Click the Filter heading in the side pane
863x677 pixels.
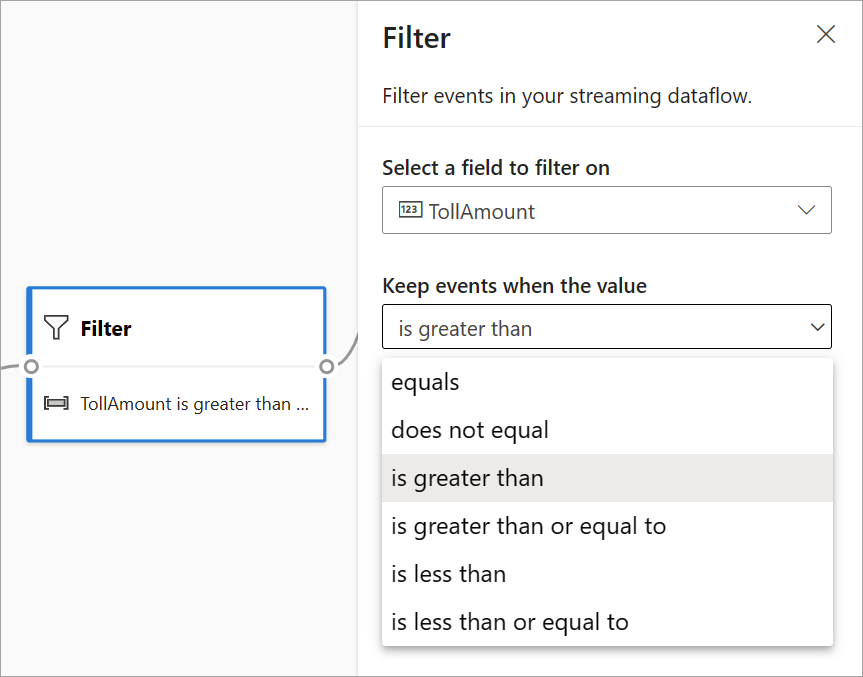(416, 38)
